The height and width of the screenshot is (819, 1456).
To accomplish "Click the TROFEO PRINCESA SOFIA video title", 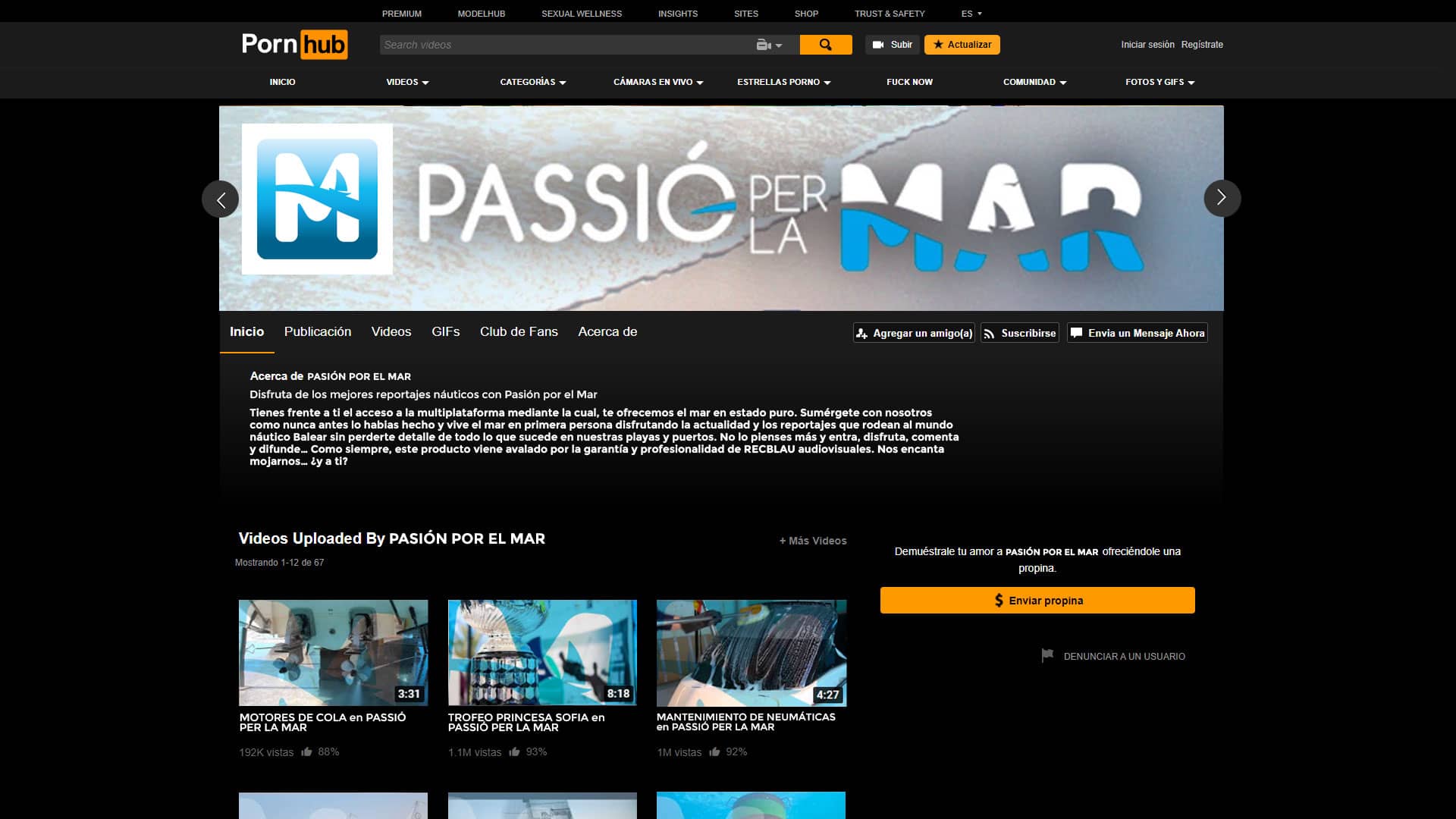I will tap(526, 722).
